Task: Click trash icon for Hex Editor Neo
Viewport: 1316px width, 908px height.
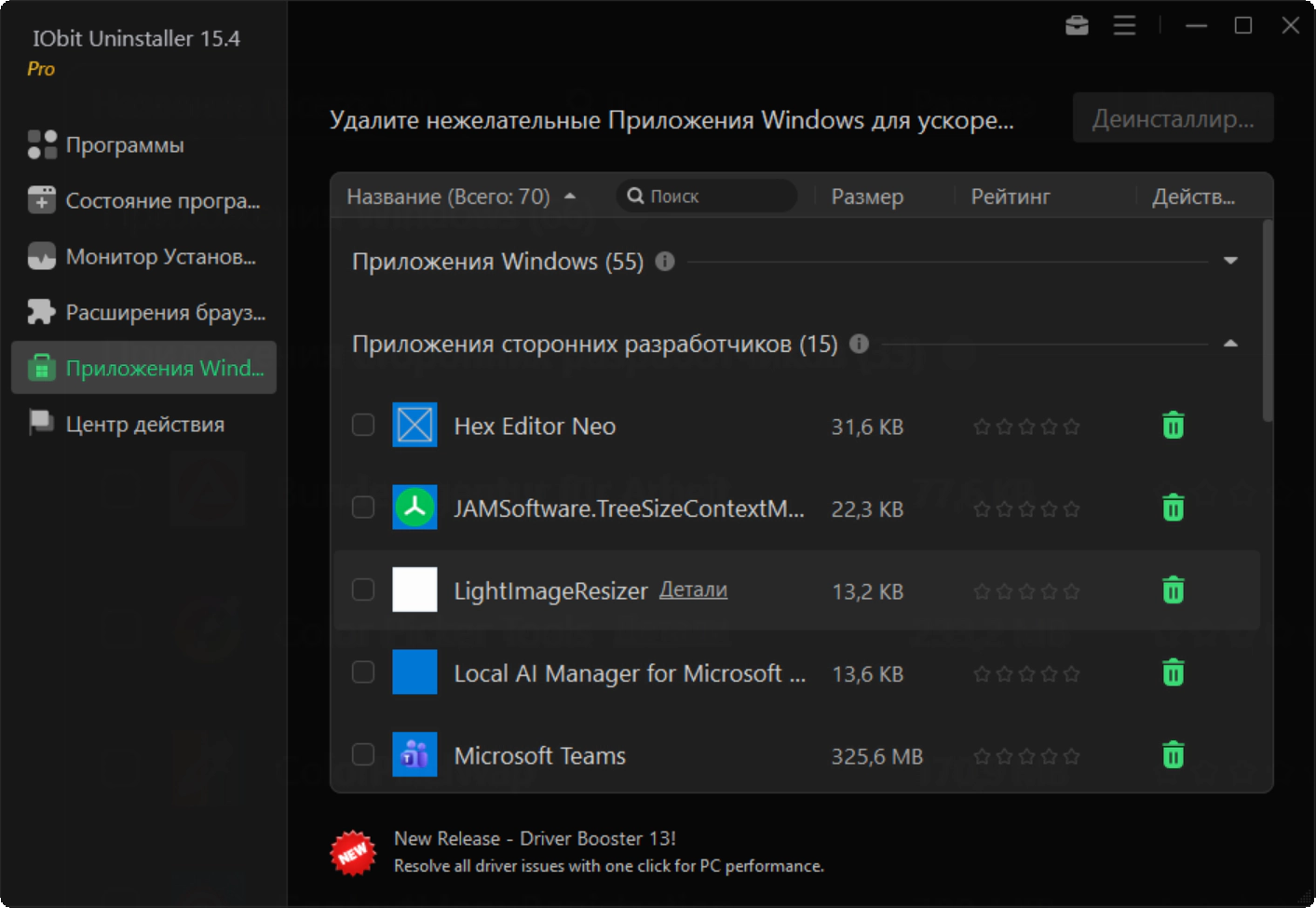Action: coord(1173,426)
